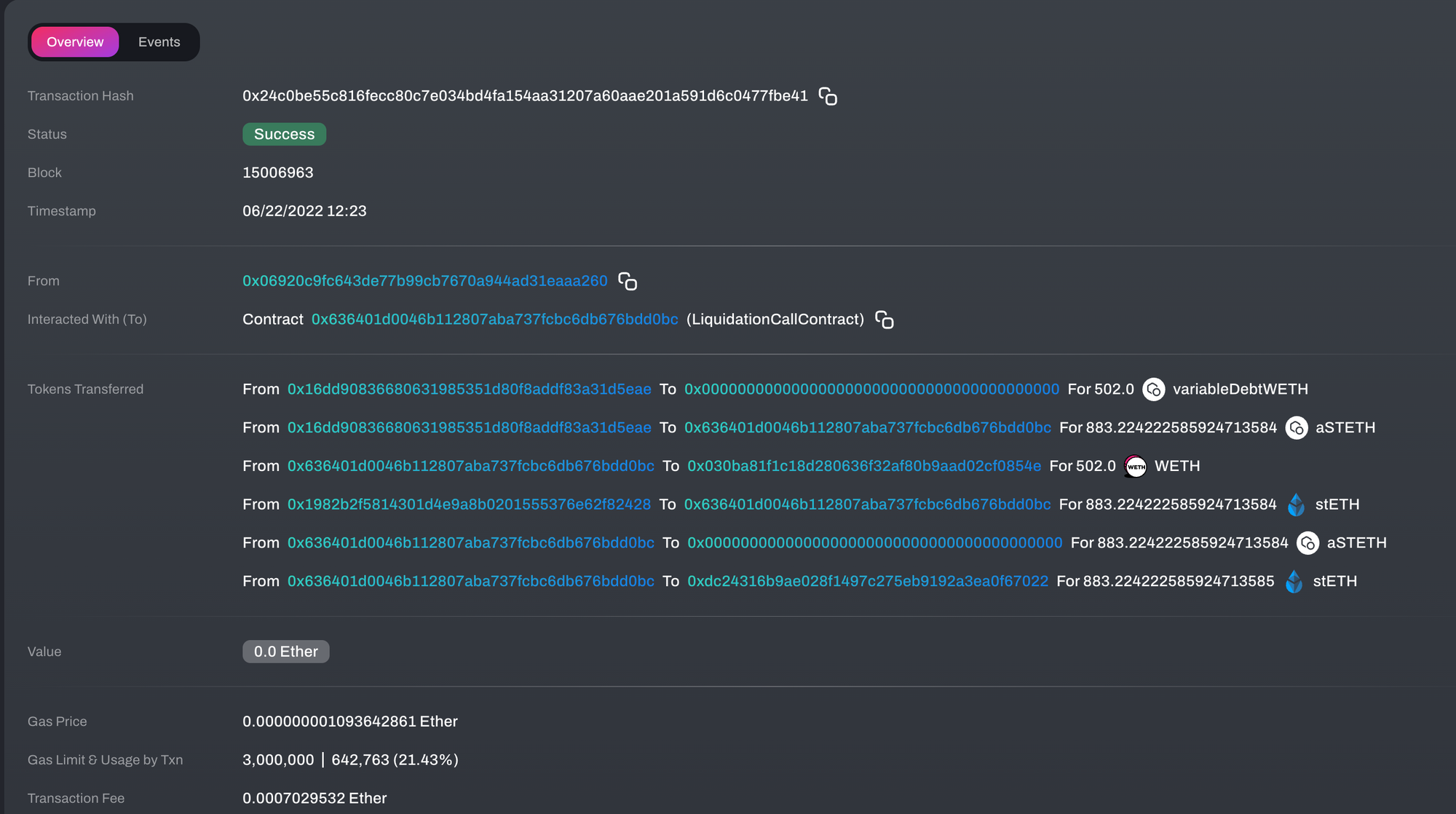Click the stETH icon in fourth transfer
Image resolution: width=1456 pixels, height=814 pixels.
[1296, 505]
